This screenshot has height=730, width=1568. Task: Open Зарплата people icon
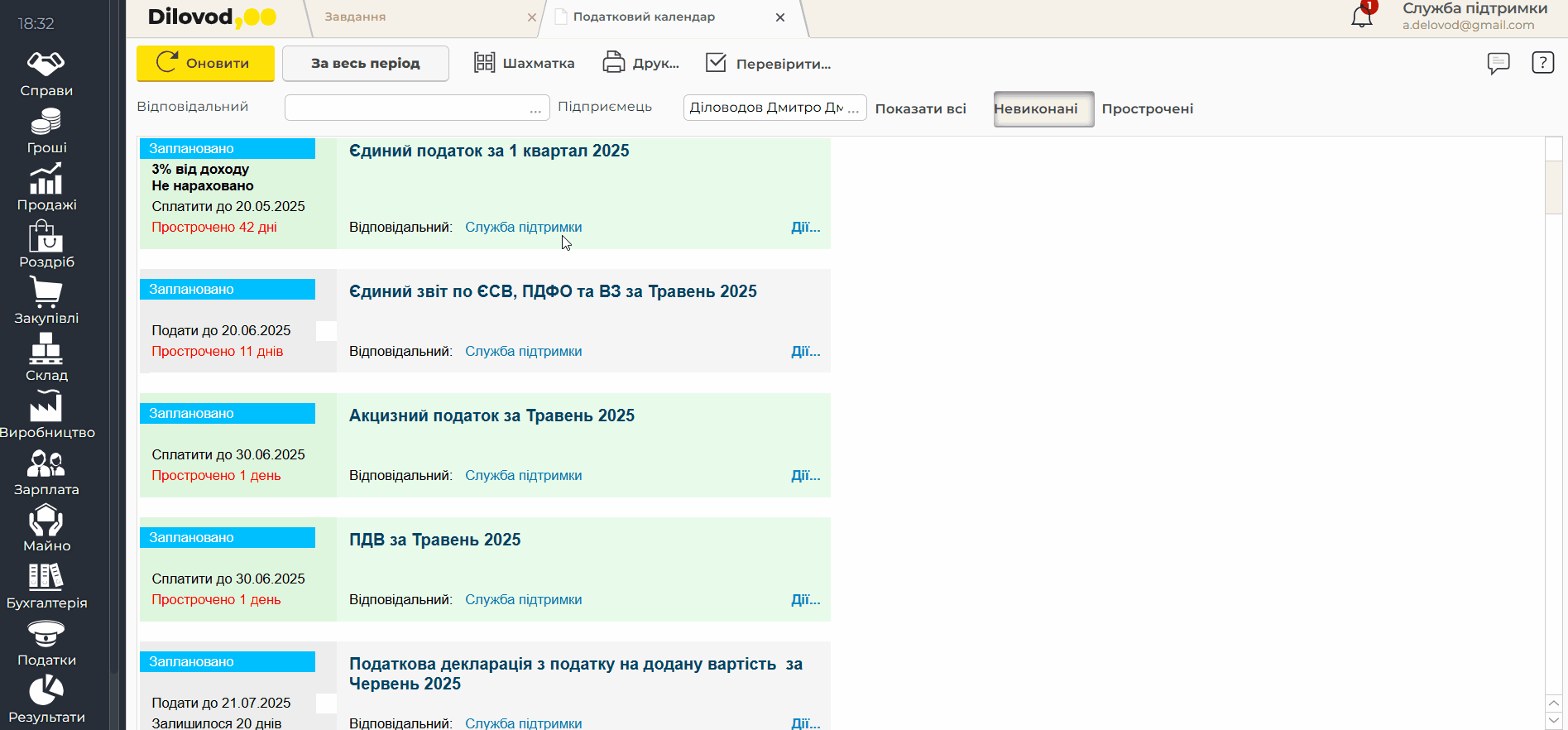(x=46, y=473)
